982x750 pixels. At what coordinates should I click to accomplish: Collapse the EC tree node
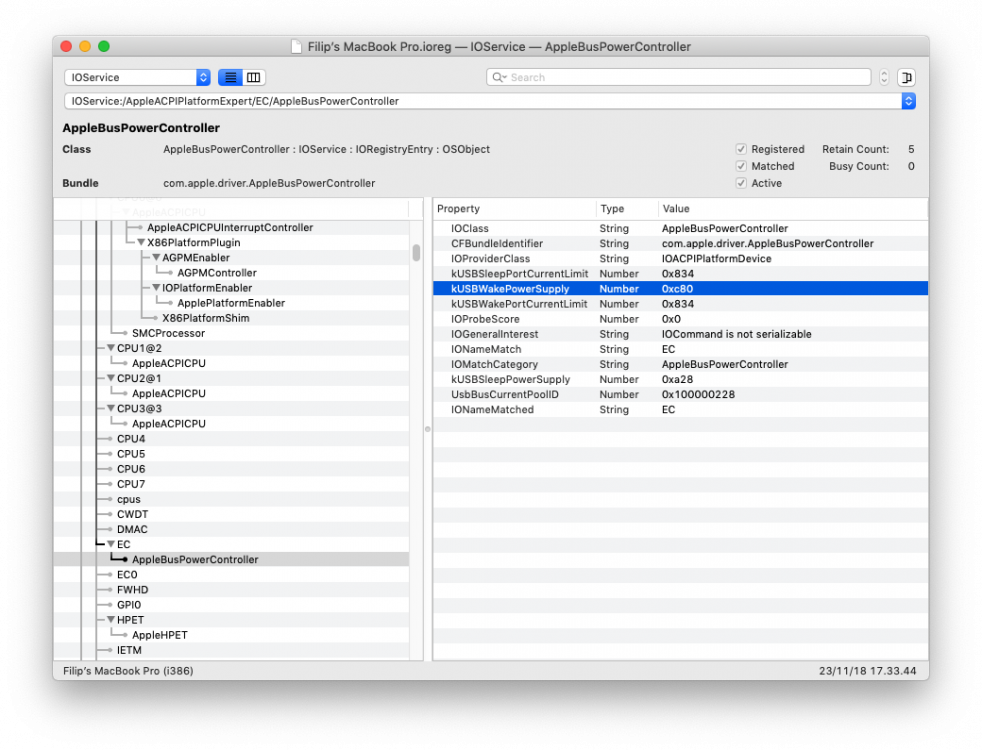[x=111, y=544]
